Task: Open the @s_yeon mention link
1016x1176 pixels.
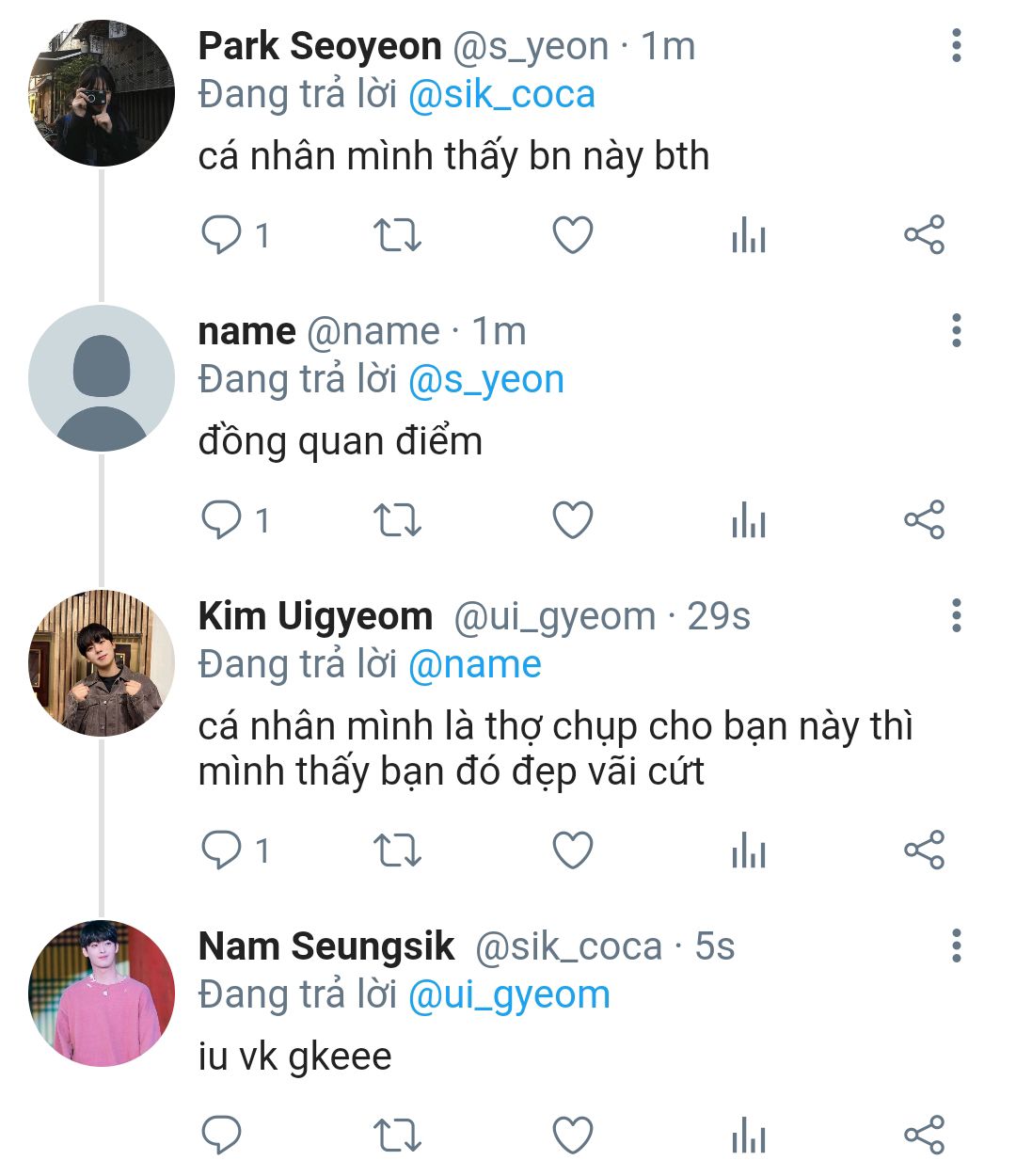Action: pyautogui.click(x=485, y=380)
